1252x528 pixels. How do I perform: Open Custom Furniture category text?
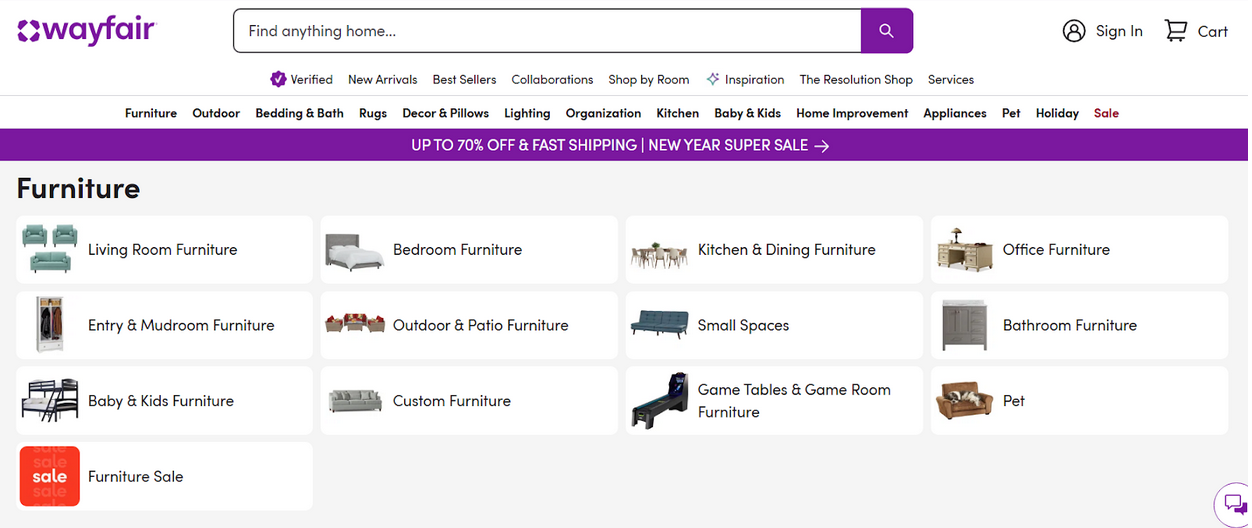[x=452, y=401]
